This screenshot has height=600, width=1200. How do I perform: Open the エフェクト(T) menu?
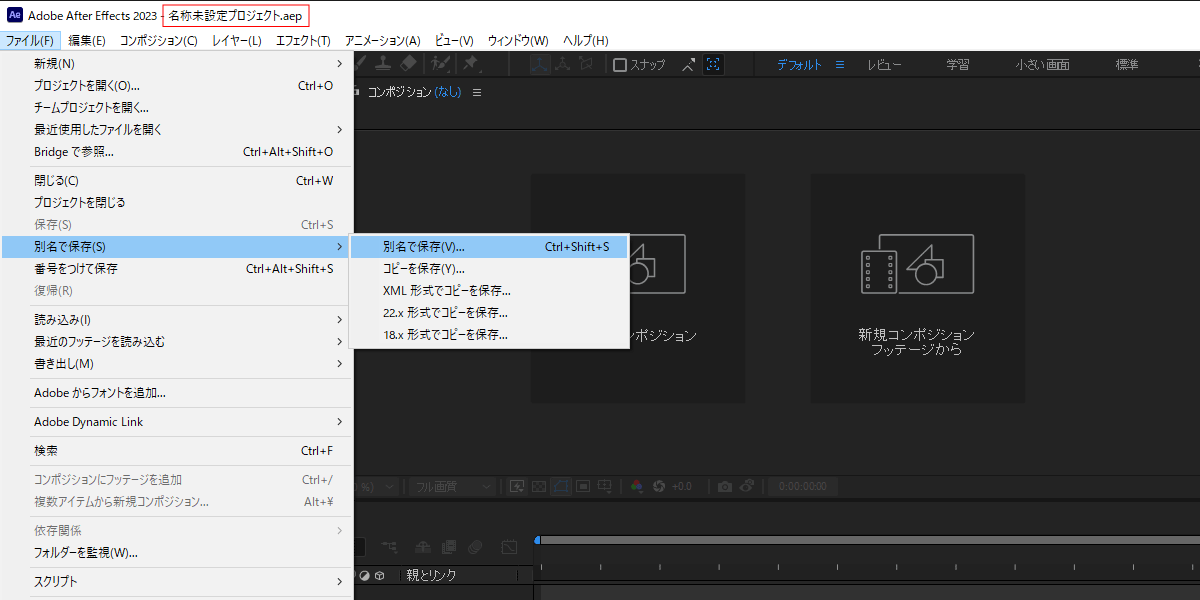[x=303, y=40]
